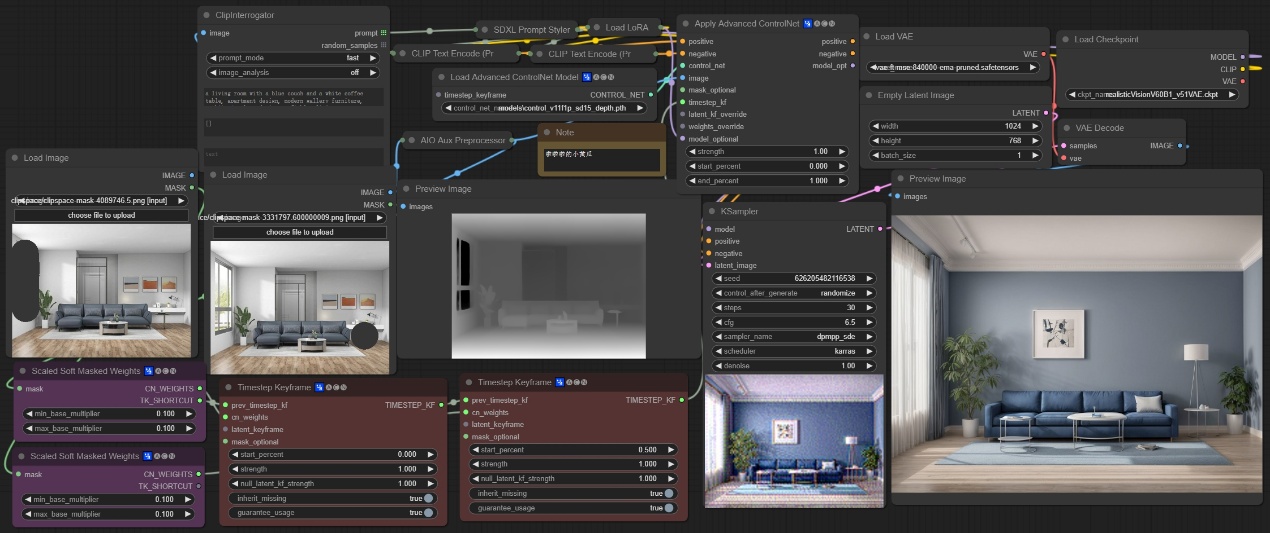Increase the KSampler steps value with right arrow
This screenshot has width=1270, height=533.
[x=876, y=308]
